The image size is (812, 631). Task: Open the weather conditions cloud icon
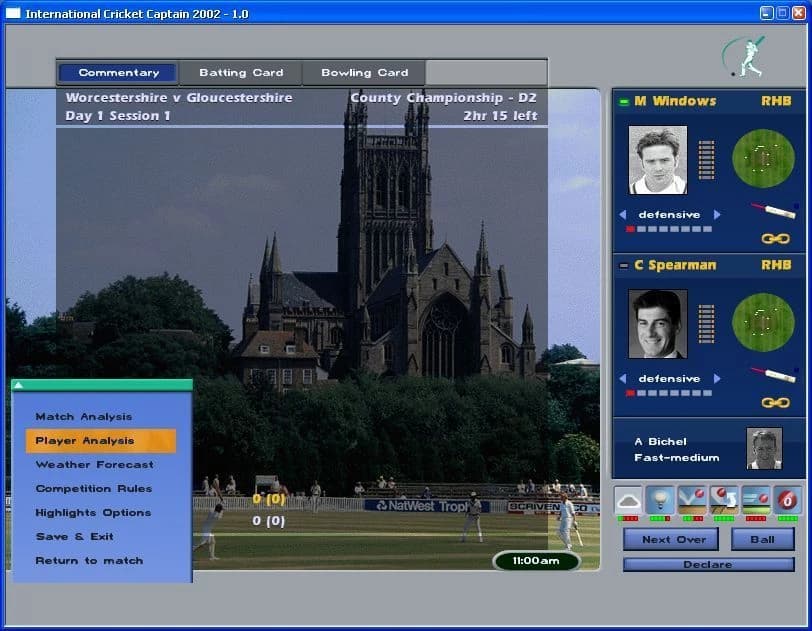point(628,501)
